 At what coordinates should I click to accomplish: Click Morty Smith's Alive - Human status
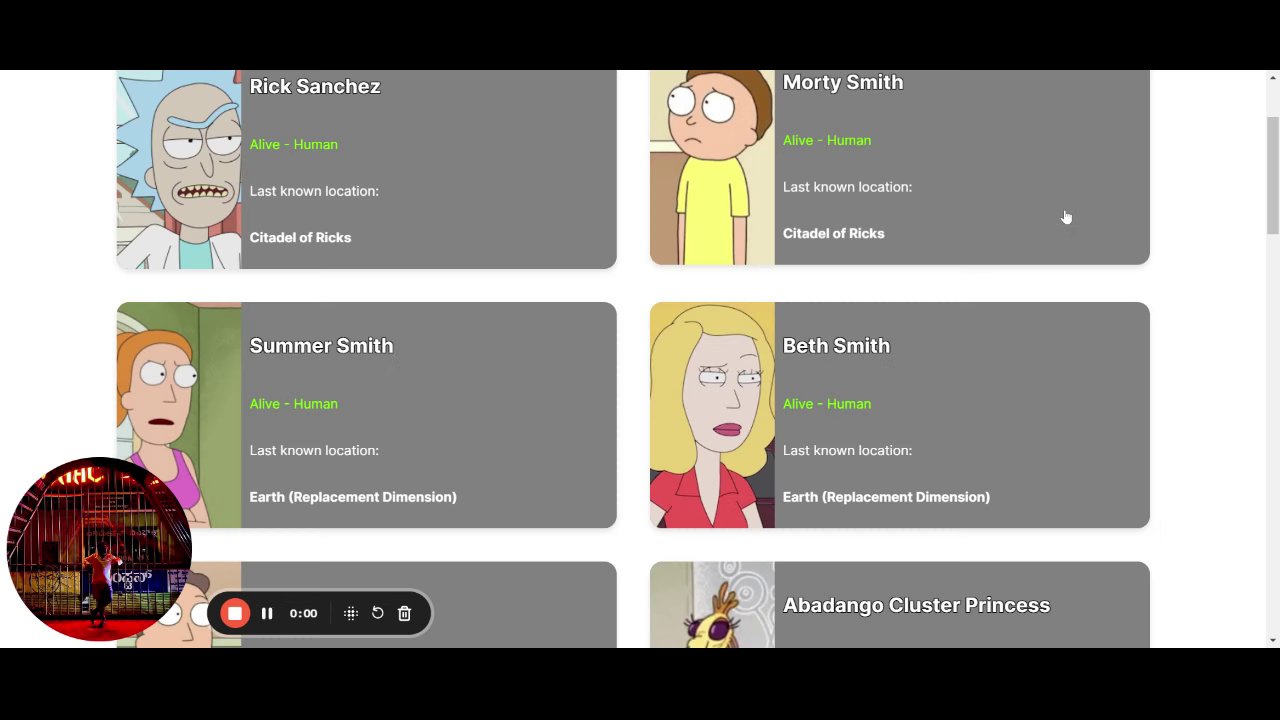tap(827, 140)
